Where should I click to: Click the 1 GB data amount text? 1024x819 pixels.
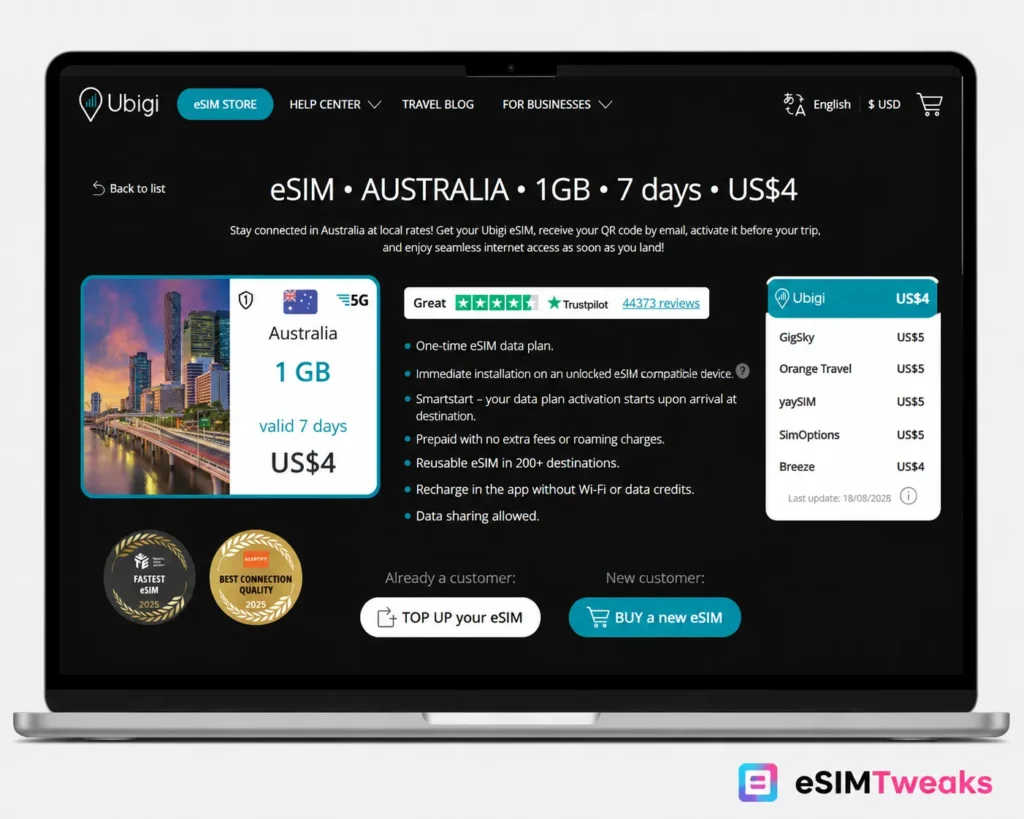coord(303,372)
